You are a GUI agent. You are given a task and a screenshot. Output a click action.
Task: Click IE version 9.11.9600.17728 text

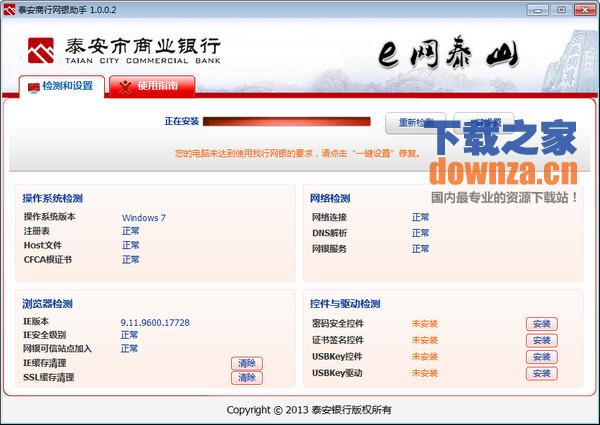(155, 322)
